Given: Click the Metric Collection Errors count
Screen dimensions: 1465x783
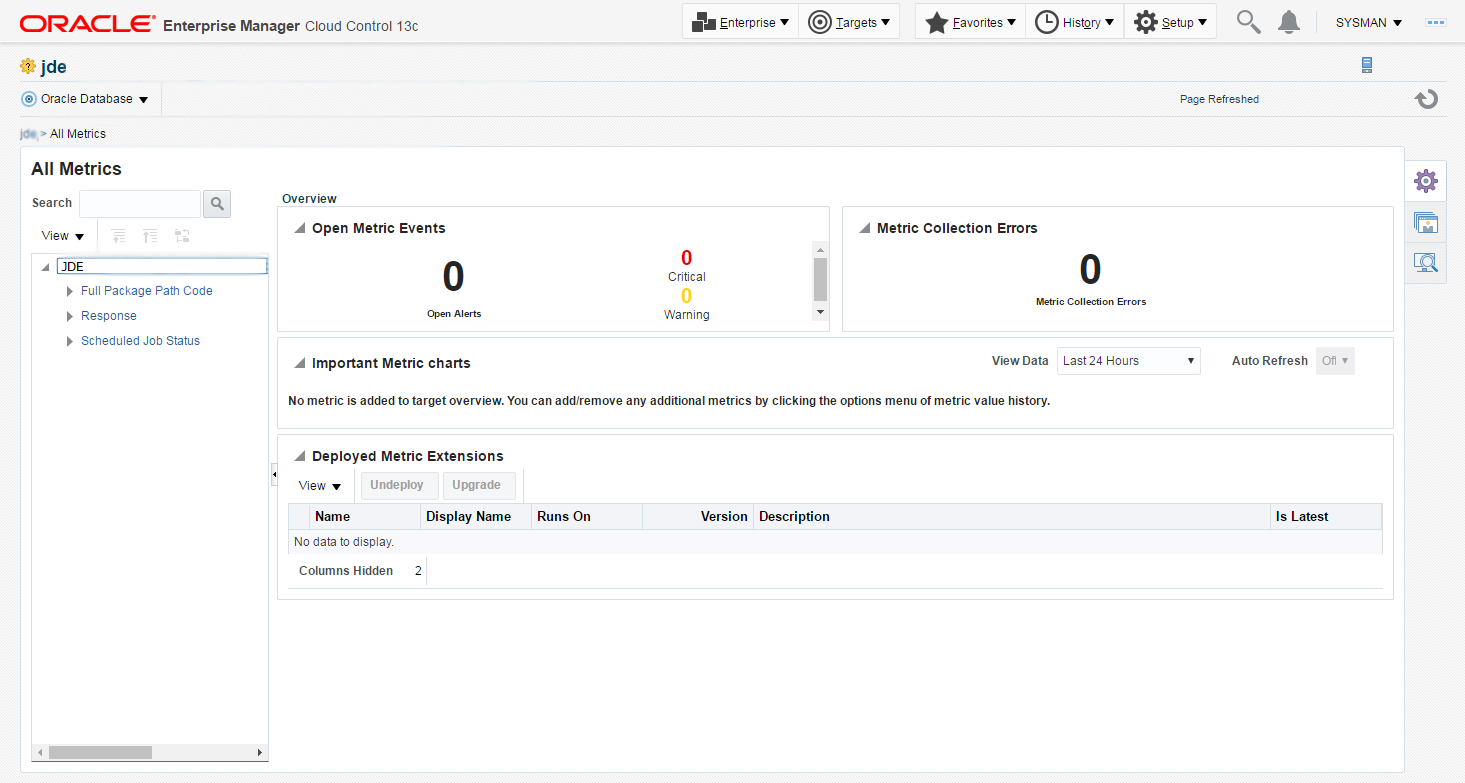Looking at the screenshot, I should point(1090,270).
